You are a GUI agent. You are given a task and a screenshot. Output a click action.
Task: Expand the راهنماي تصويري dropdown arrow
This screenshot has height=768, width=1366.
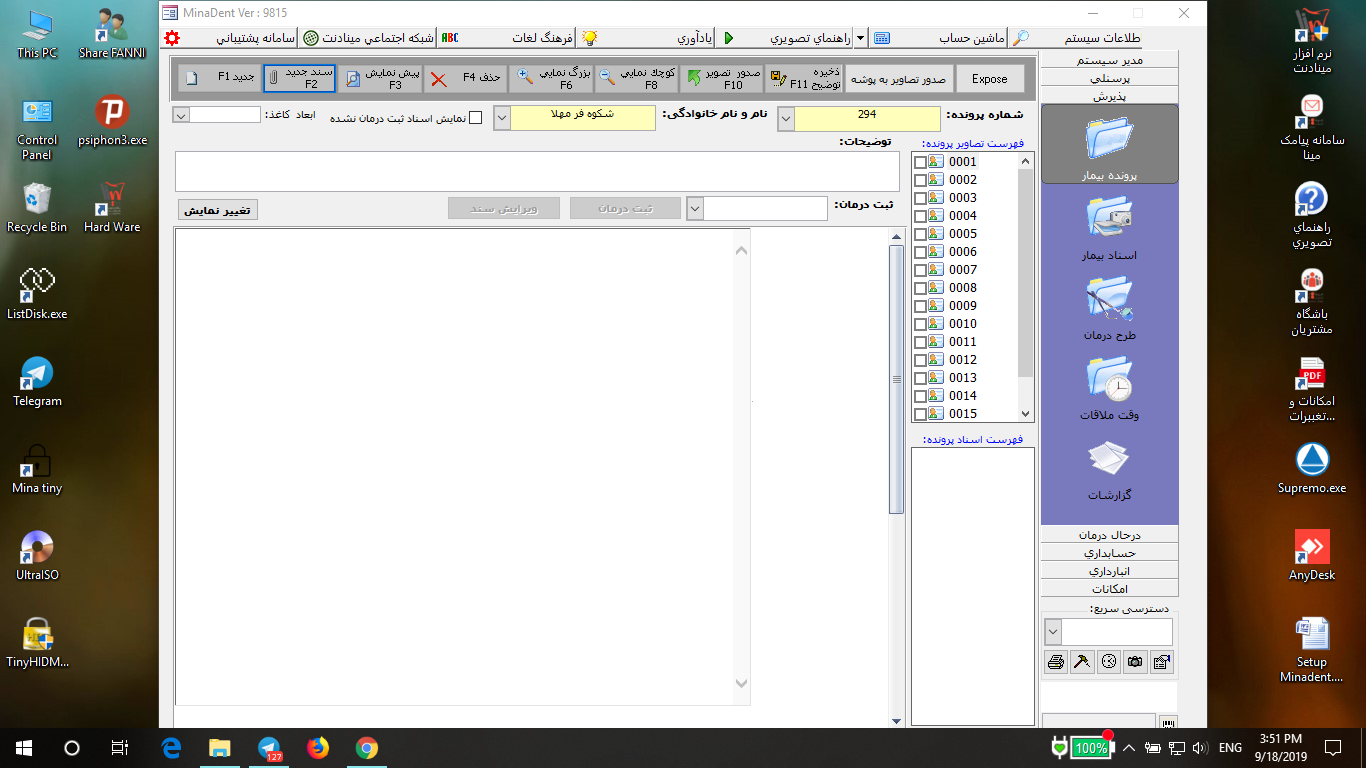point(860,38)
